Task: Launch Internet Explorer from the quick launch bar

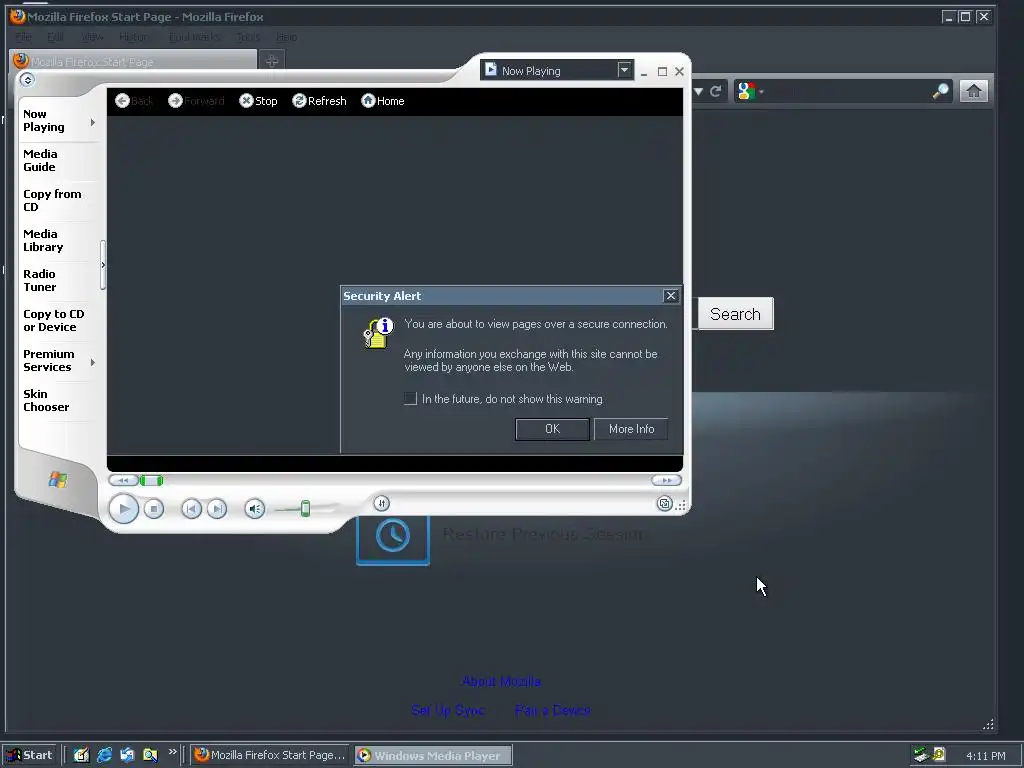Action: pyautogui.click(x=104, y=755)
